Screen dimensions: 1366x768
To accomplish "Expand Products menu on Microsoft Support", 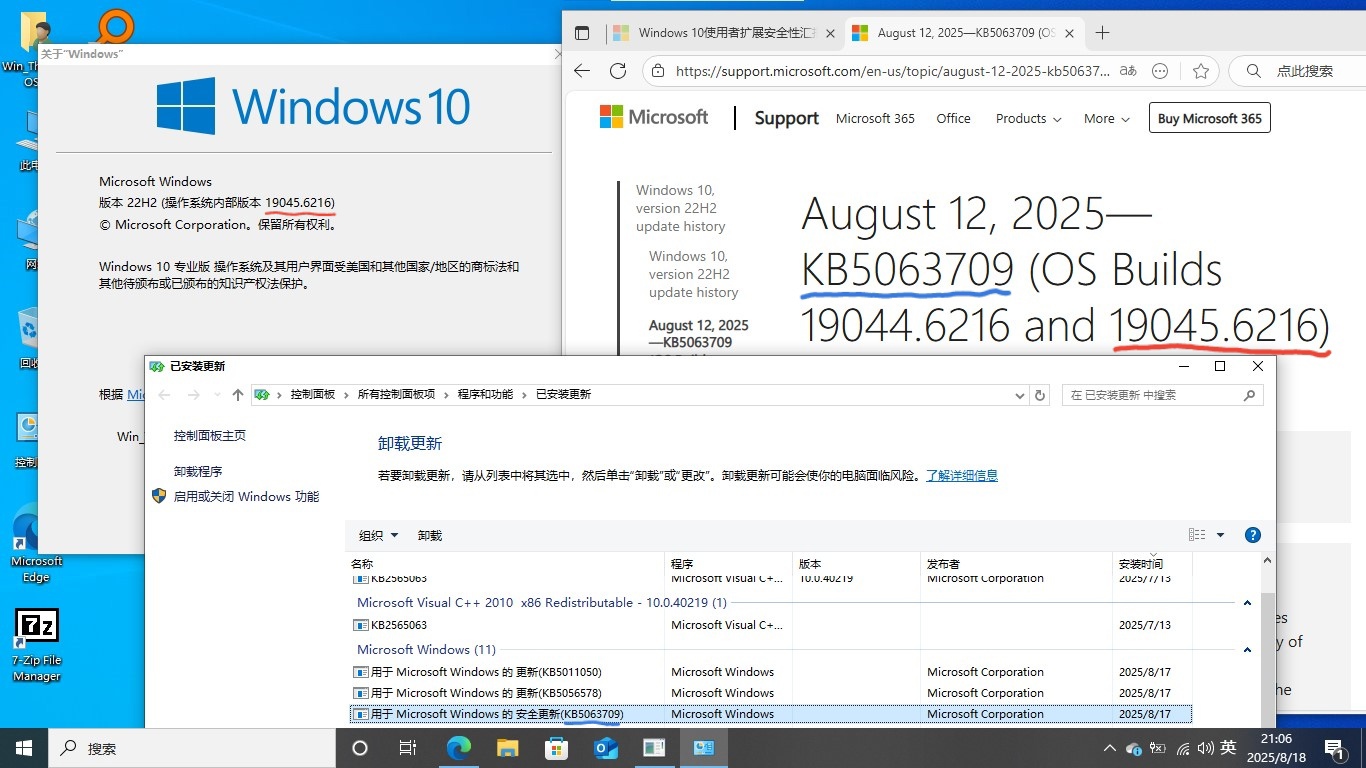I will tap(1028, 118).
